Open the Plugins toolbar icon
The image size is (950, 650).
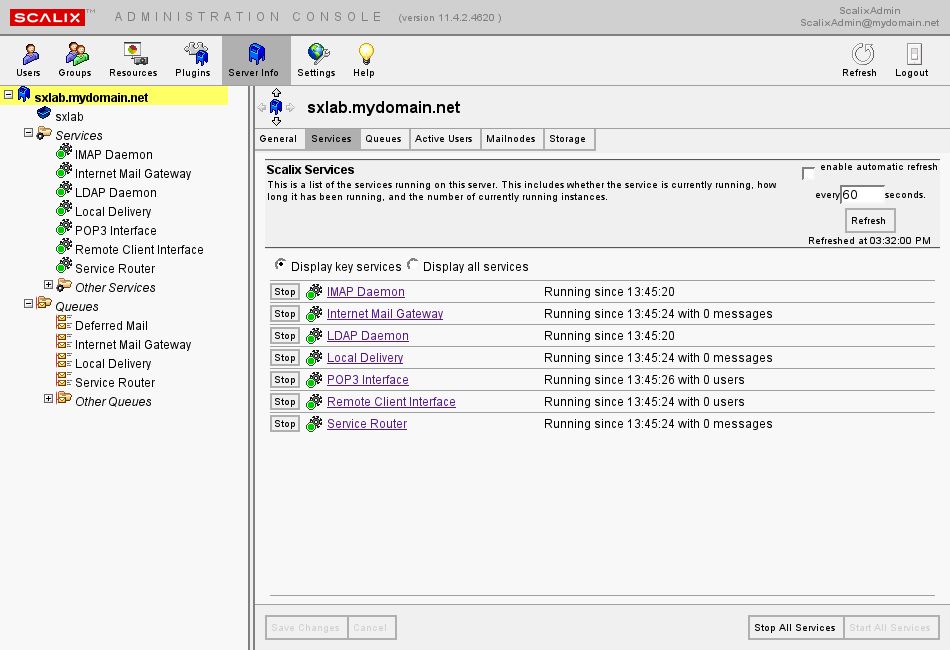(193, 60)
